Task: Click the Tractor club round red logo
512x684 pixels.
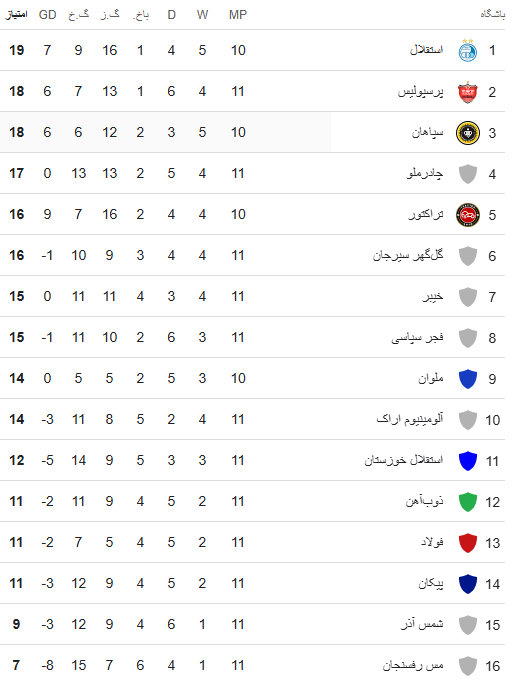Action: click(x=468, y=215)
